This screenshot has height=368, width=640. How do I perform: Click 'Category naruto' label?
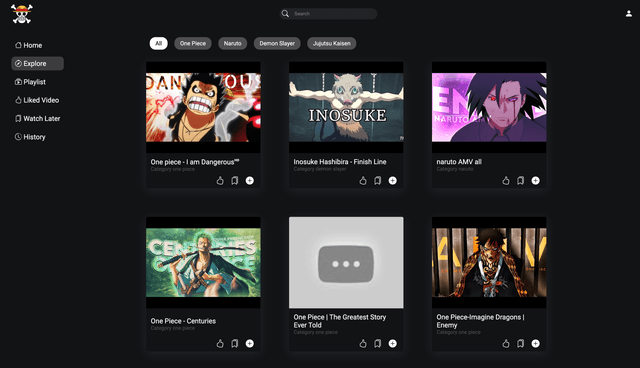click(x=455, y=169)
